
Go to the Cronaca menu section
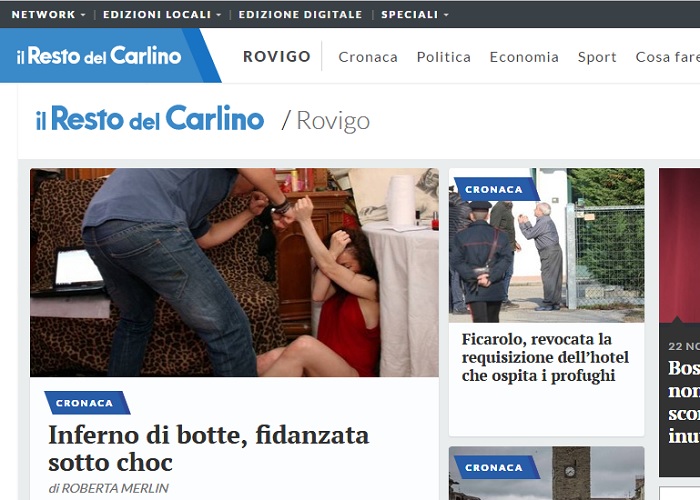368,57
